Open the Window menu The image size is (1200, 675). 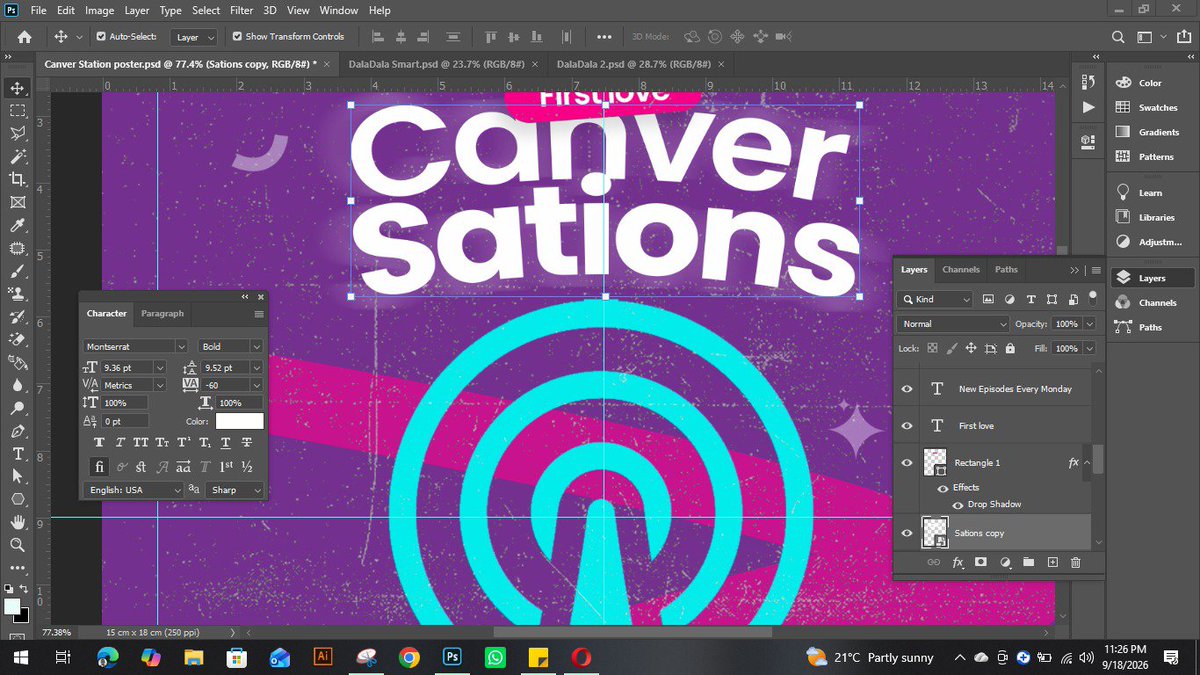[x=339, y=10]
